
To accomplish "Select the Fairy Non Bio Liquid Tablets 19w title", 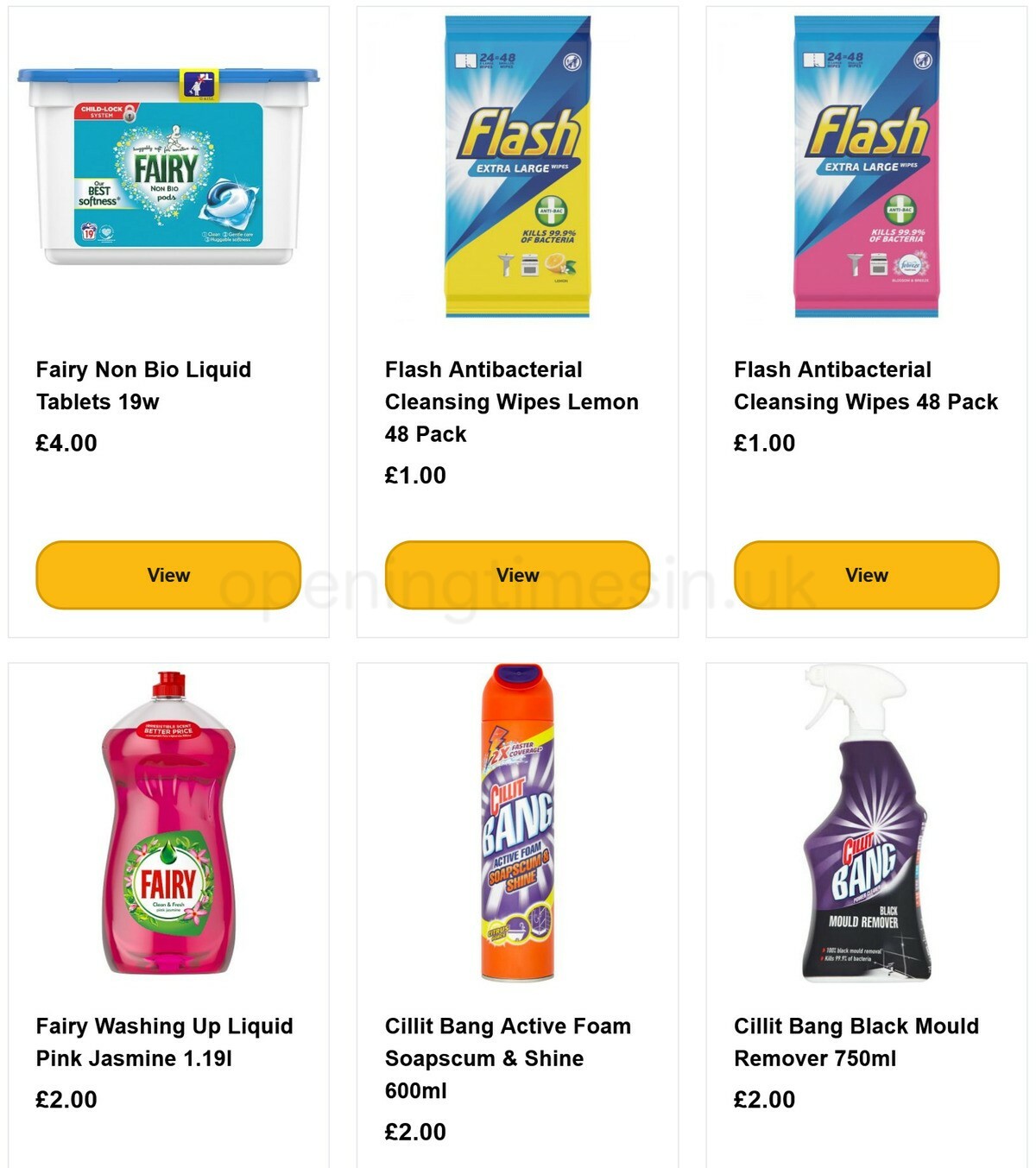I will [142, 385].
